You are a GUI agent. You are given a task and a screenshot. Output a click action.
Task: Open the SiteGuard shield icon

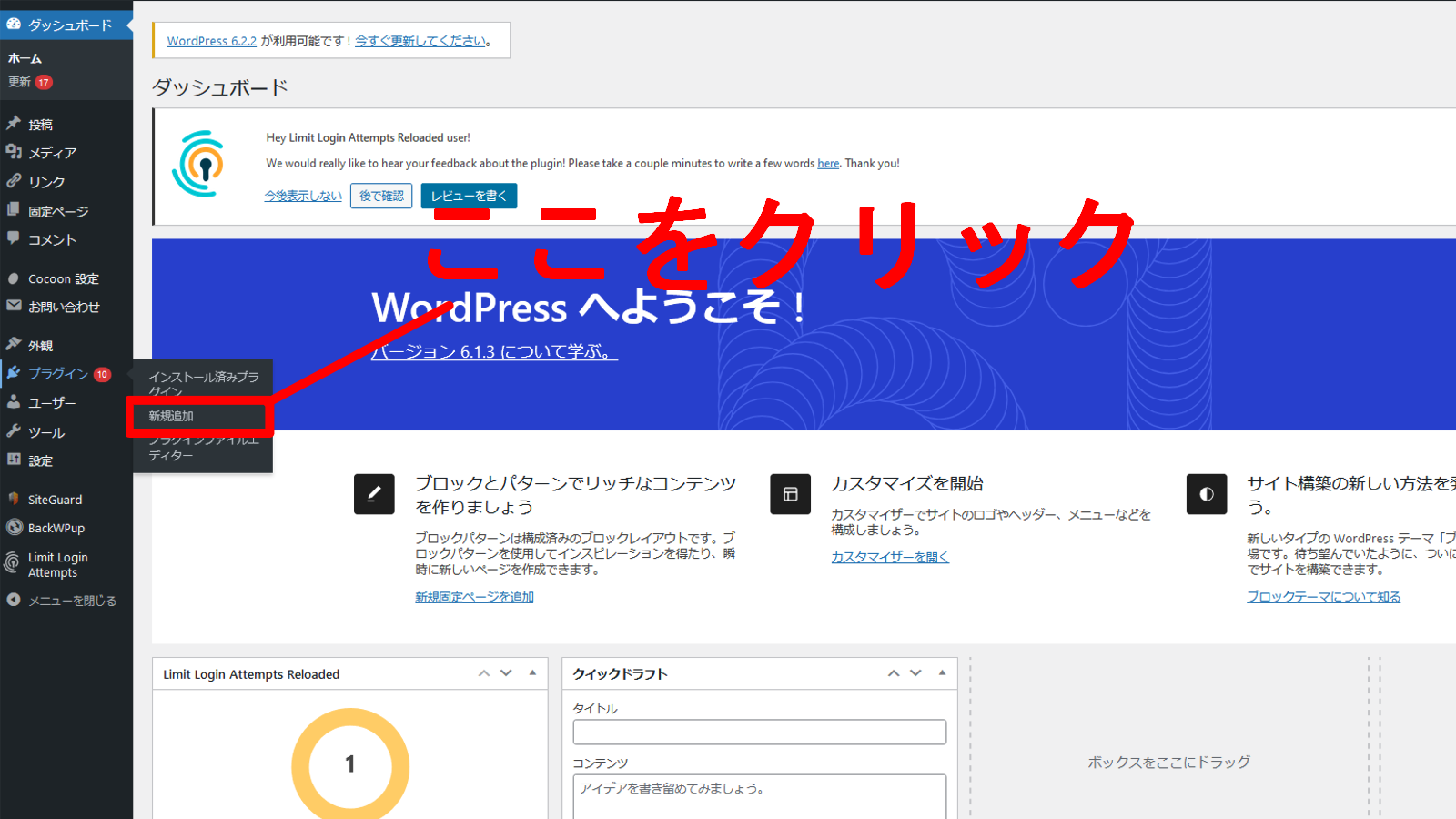[x=14, y=499]
